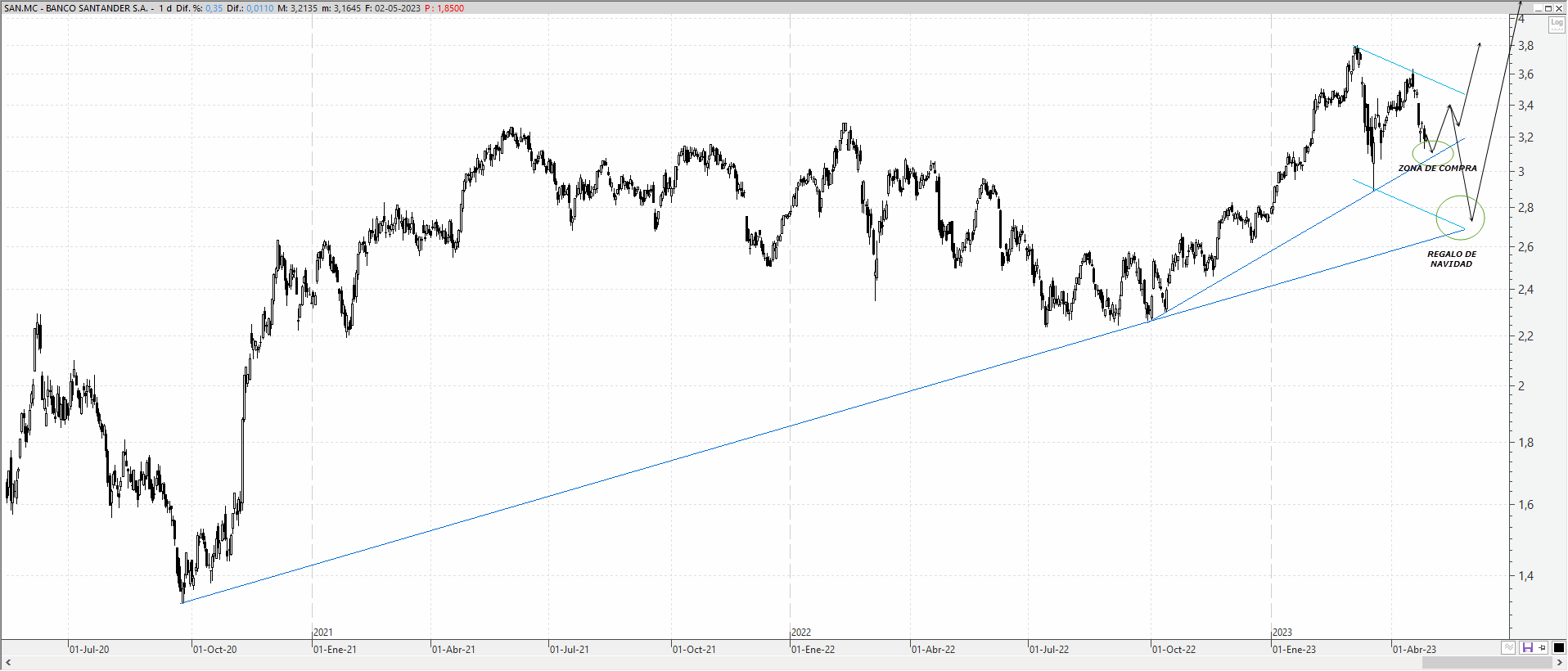Click the 1,4 price axis label

point(1525,576)
